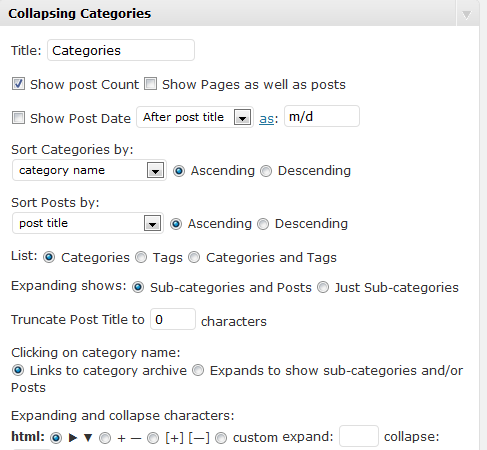Screen dimensions: 487x450
Task: Select Descending for Sort Categories
Action: click(266, 171)
